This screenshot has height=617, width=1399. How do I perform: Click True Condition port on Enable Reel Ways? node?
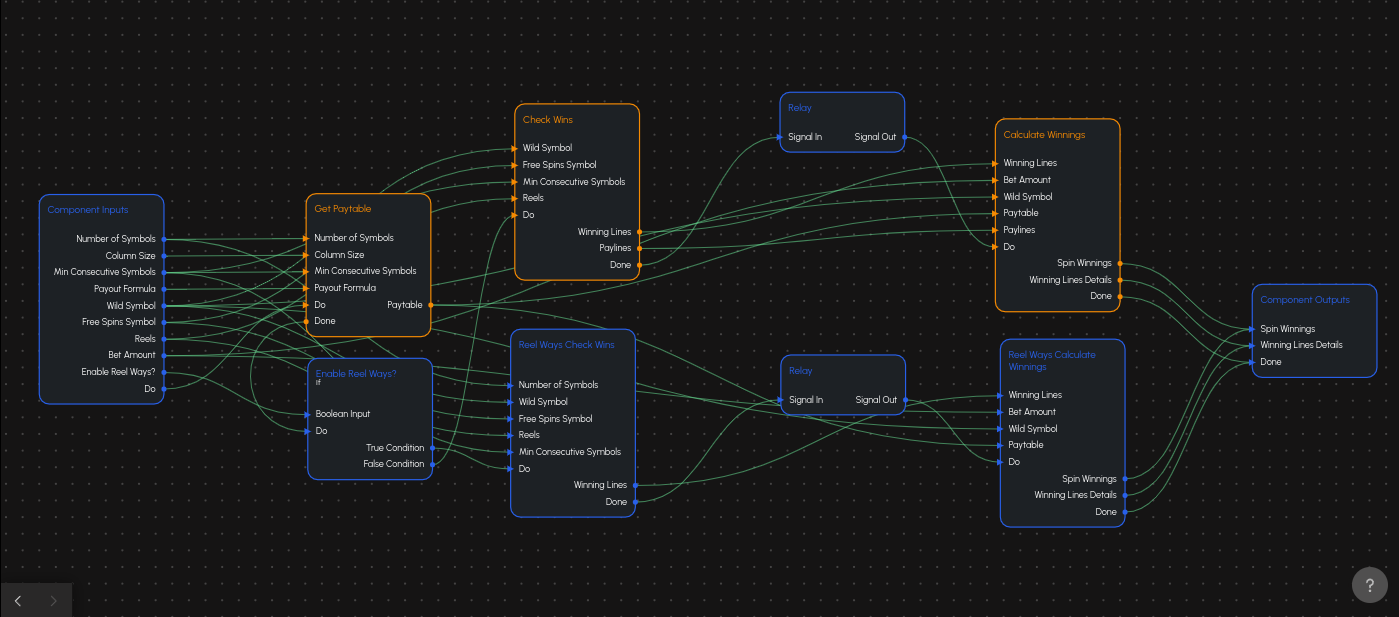click(x=432, y=448)
